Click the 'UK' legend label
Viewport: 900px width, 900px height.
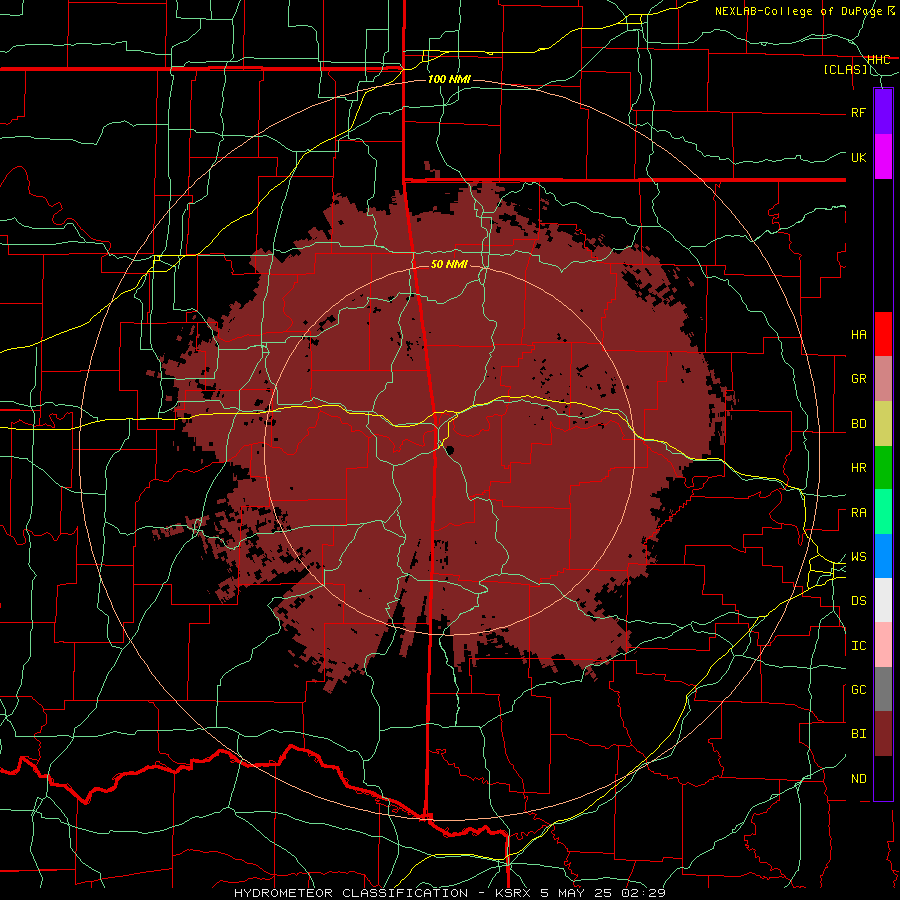point(859,157)
